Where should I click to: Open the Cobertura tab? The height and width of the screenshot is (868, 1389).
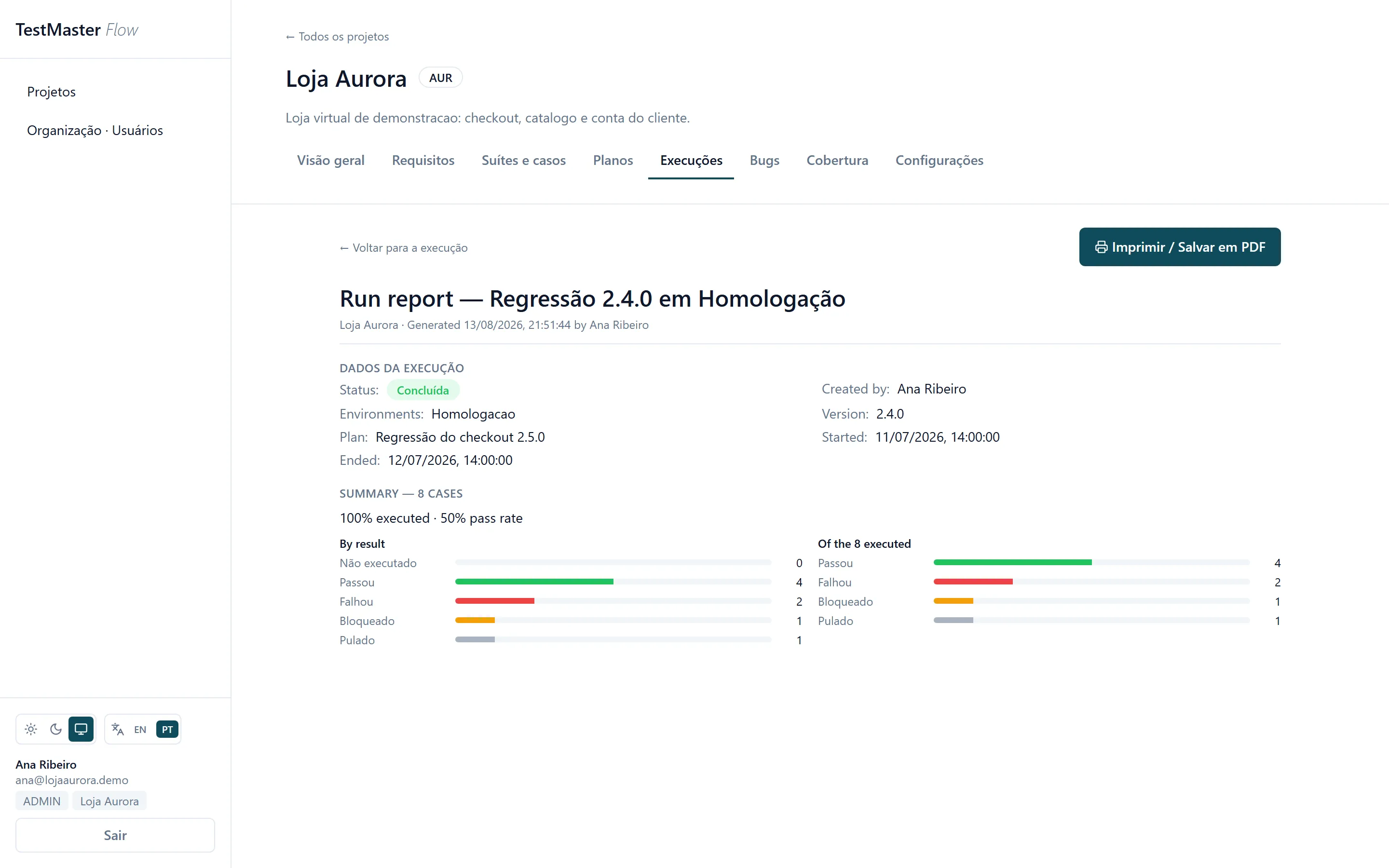click(837, 160)
